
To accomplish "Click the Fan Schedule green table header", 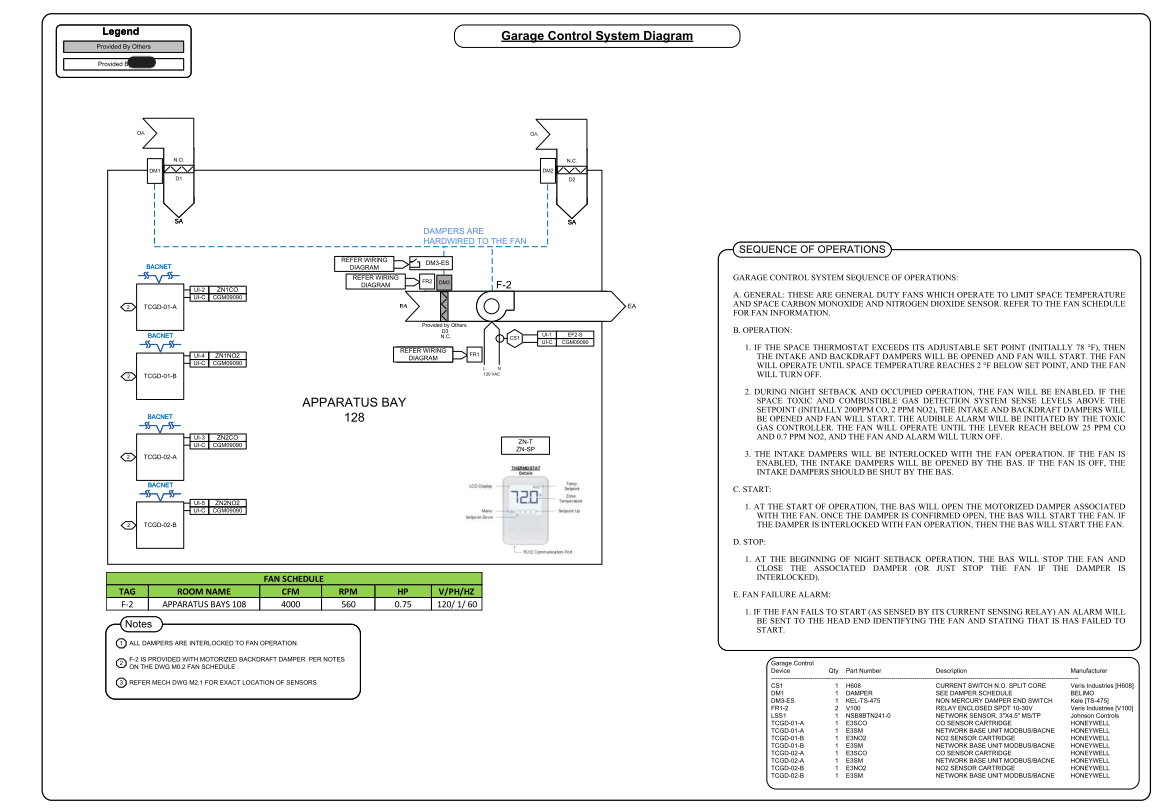I will (294, 579).
